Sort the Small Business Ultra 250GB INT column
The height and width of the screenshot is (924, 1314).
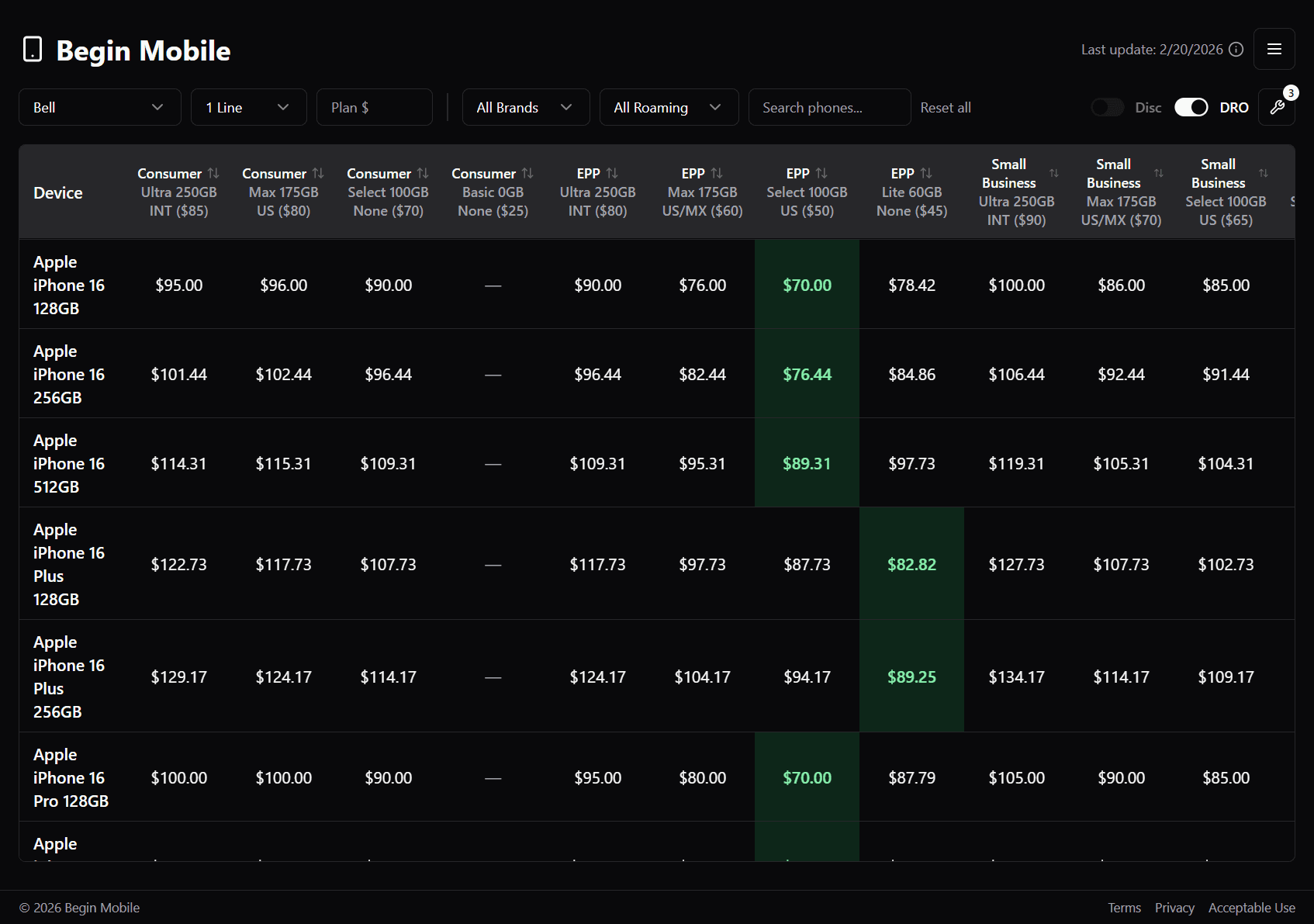click(1054, 173)
